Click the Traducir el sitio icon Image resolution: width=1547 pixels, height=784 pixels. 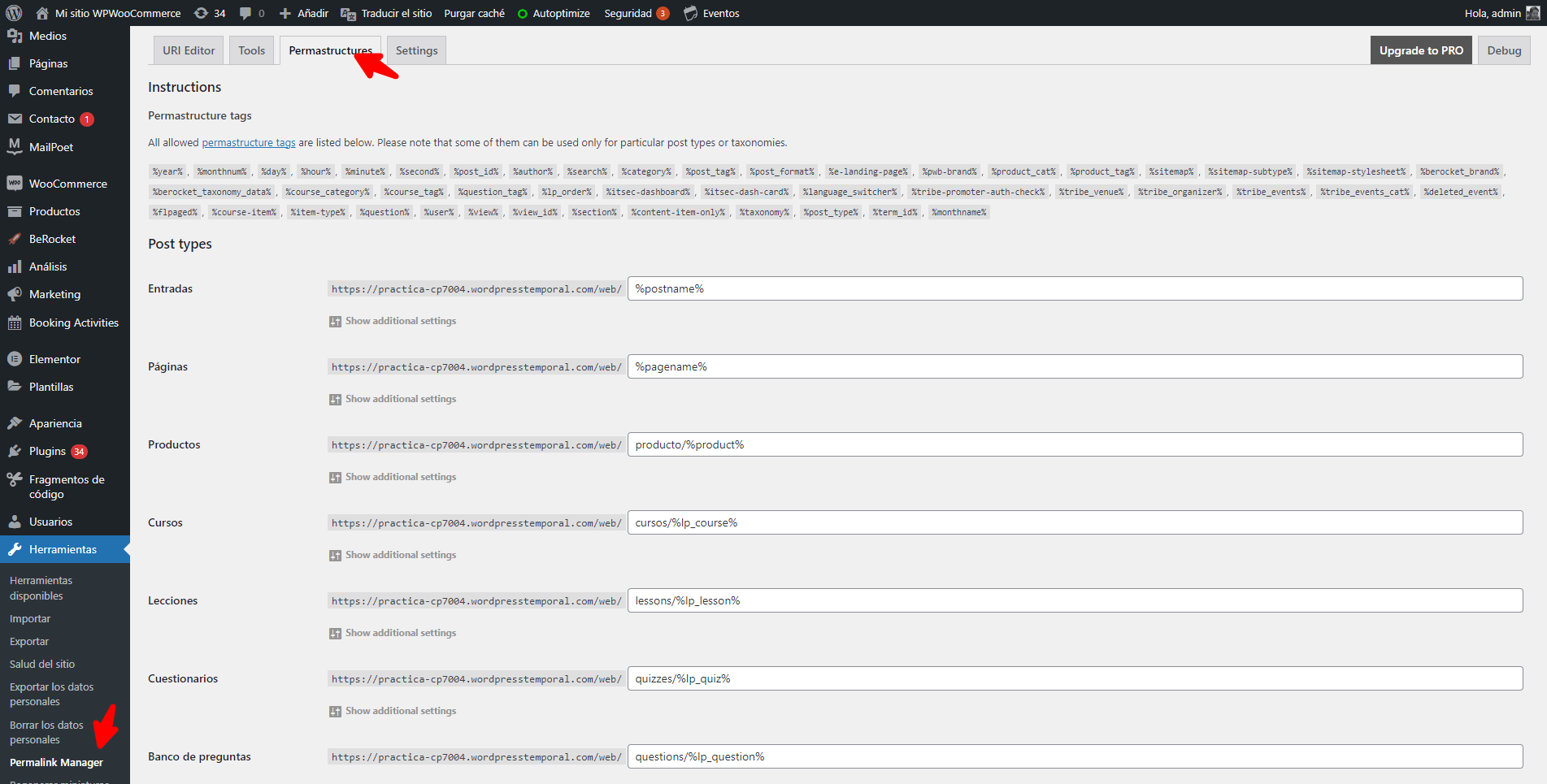[348, 14]
